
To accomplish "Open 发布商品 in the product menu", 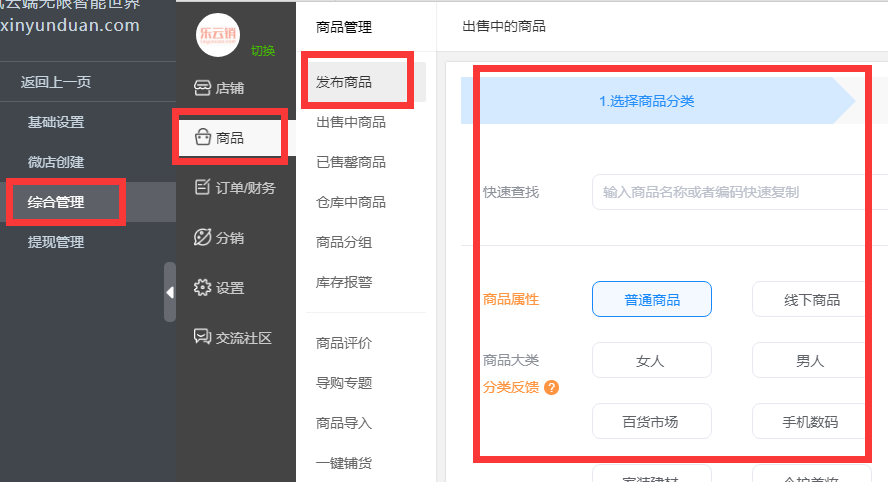I will click(344, 82).
